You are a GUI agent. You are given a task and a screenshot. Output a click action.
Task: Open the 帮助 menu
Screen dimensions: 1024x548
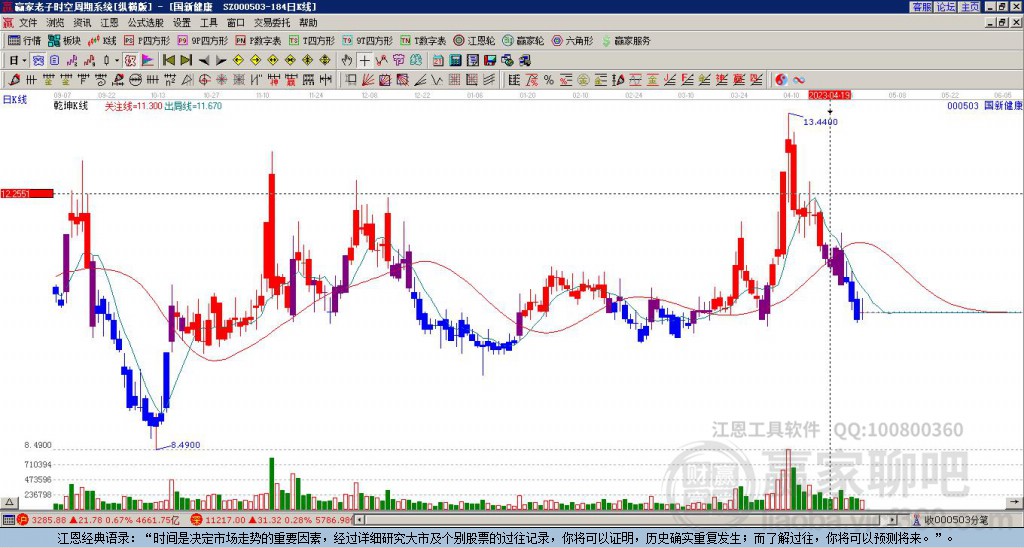coord(308,23)
